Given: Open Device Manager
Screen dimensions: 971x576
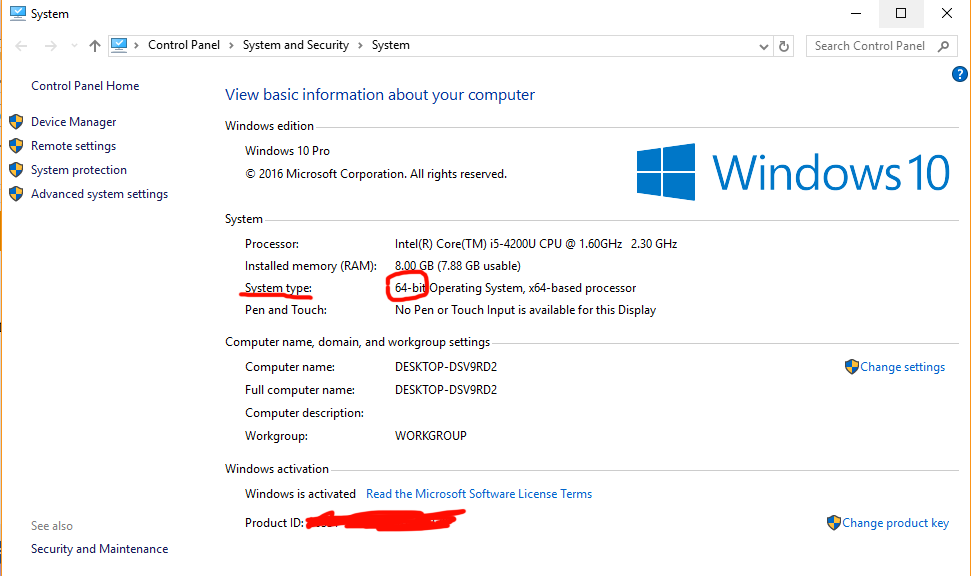Looking at the screenshot, I should [x=74, y=122].
